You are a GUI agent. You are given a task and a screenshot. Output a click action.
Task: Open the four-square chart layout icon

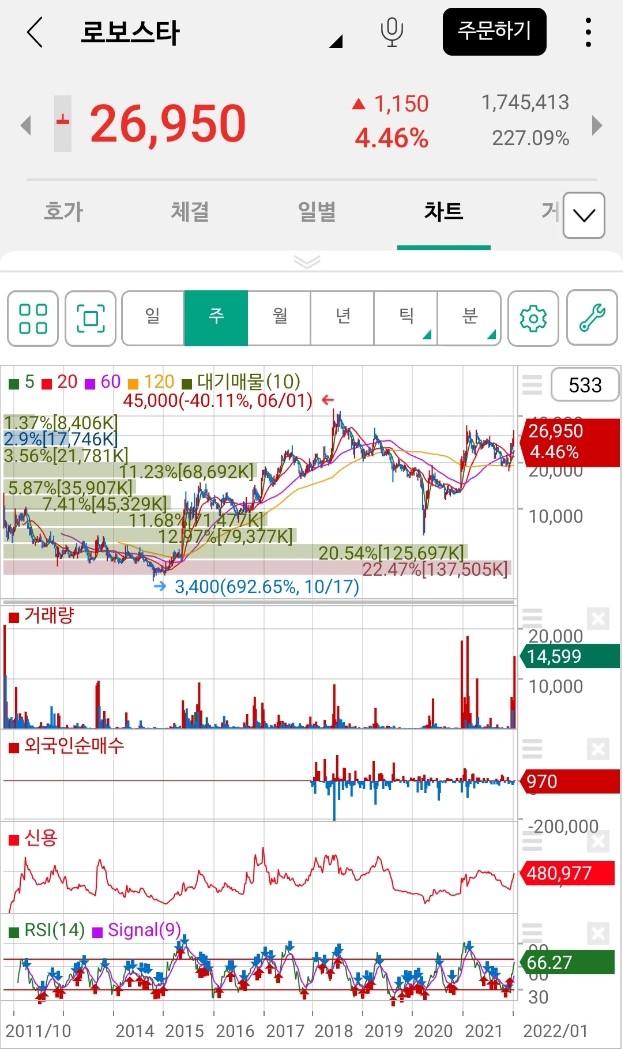click(x=33, y=318)
